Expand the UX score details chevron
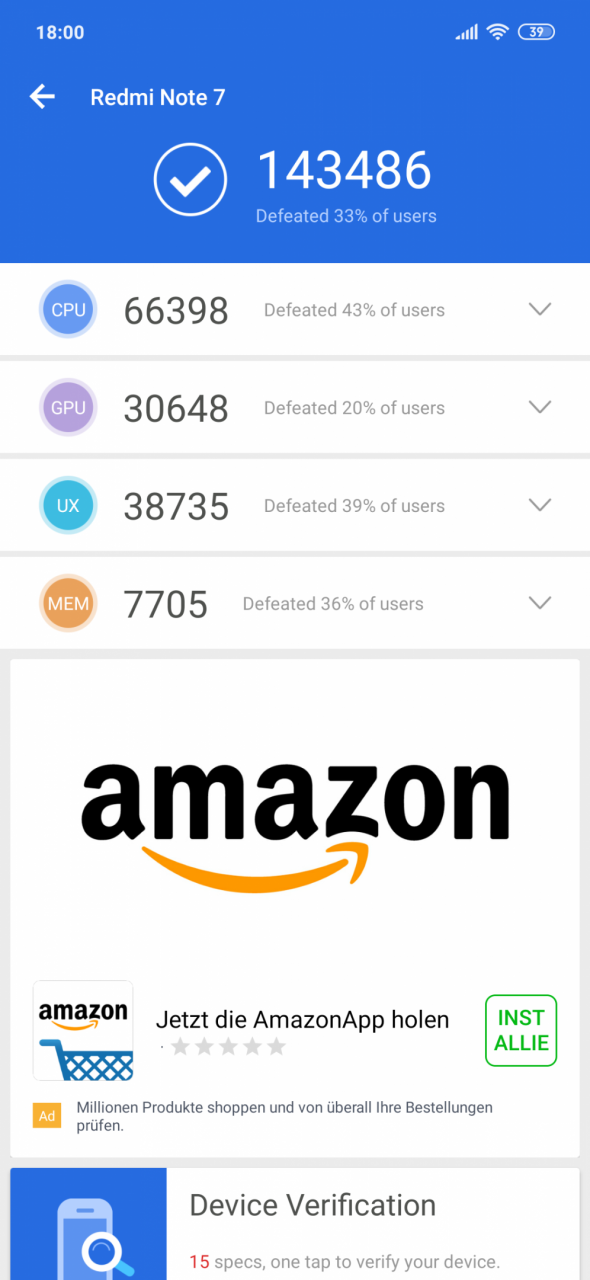Screen dimensions: 590x1280 [x=540, y=506]
